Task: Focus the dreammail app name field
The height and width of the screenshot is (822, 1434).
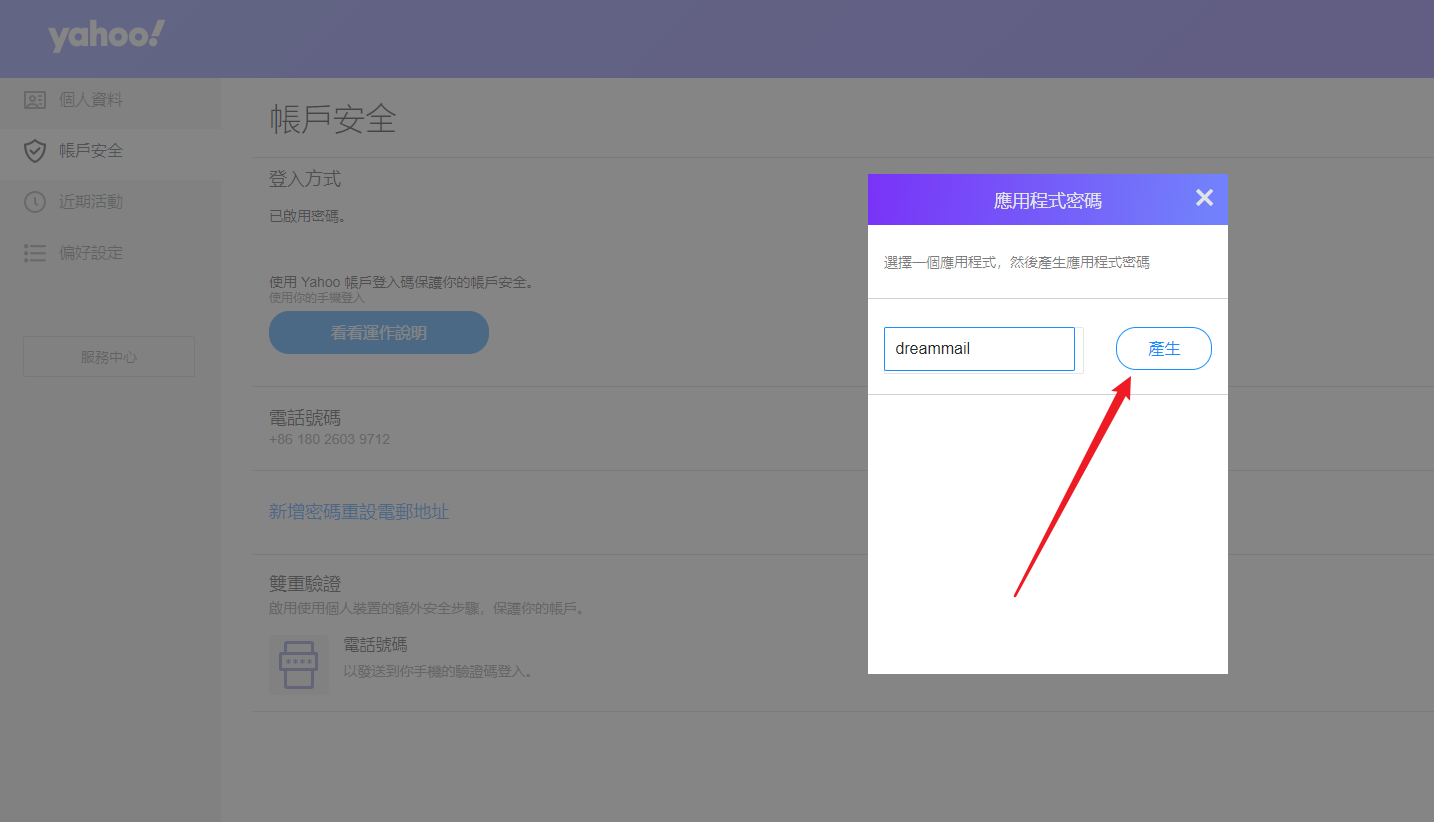Action: (979, 349)
